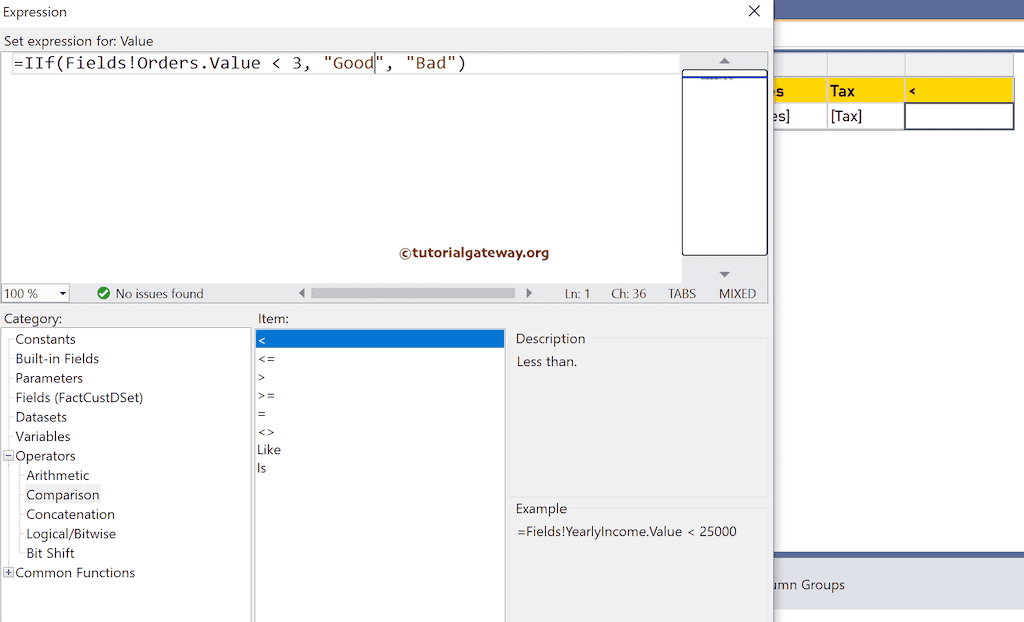
Task: Click the editor vertical scroll down arrow
Action: pyautogui.click(x=724, y=274)
